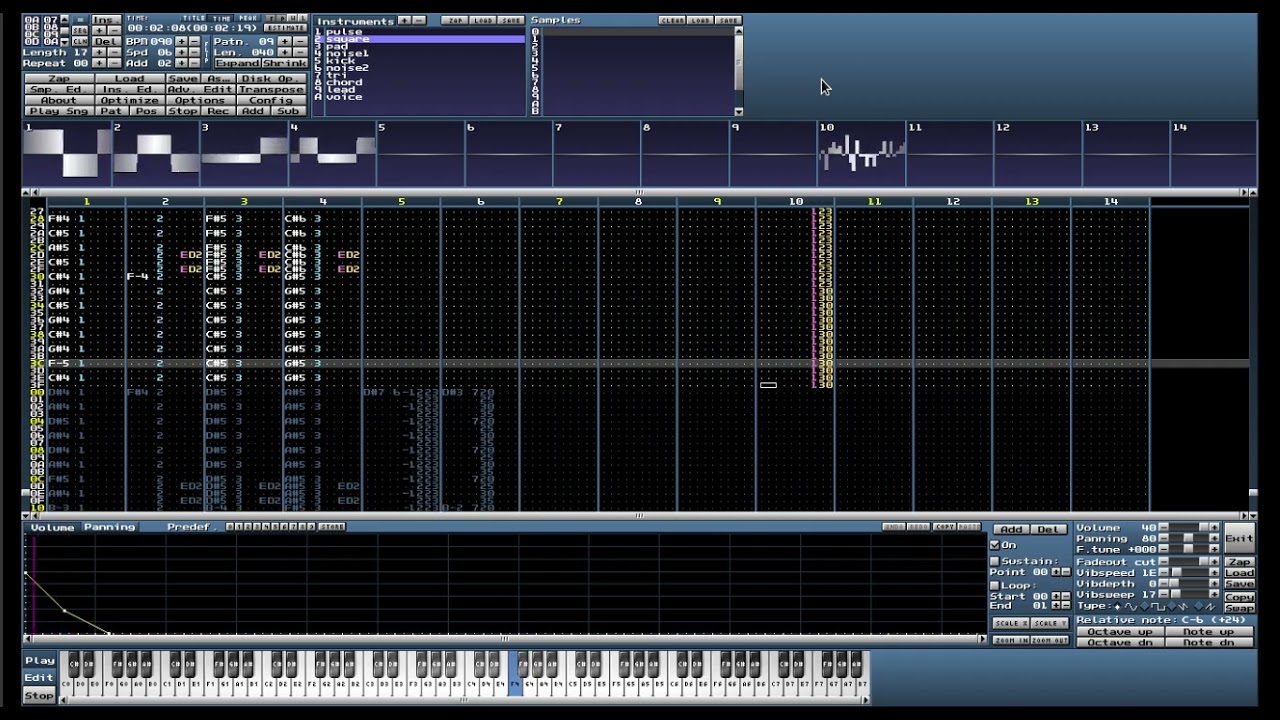Increase sustain Point with plus
Screen dimensions: 1280x720
coord(1056,571)
